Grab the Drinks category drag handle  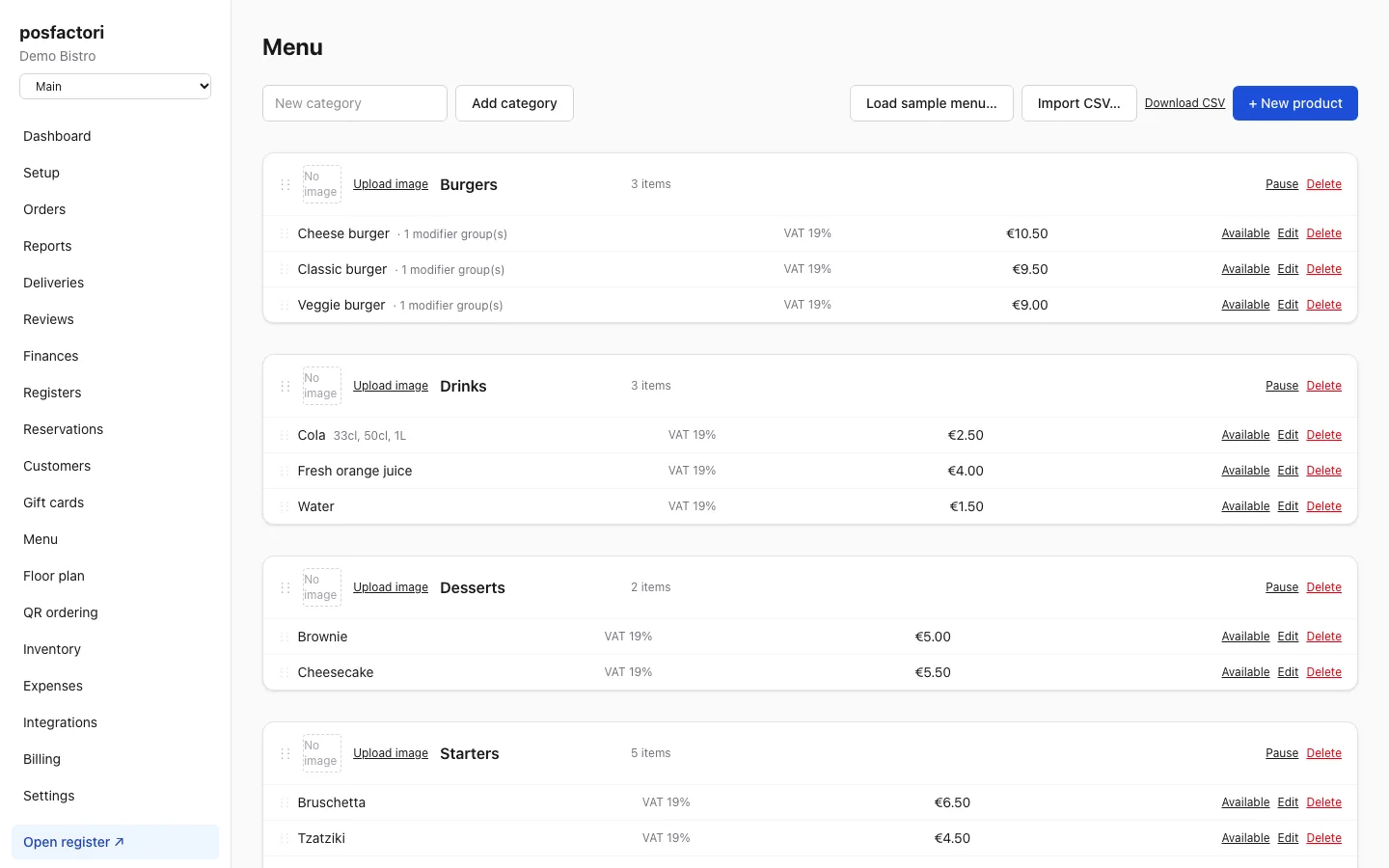point(285,386)
